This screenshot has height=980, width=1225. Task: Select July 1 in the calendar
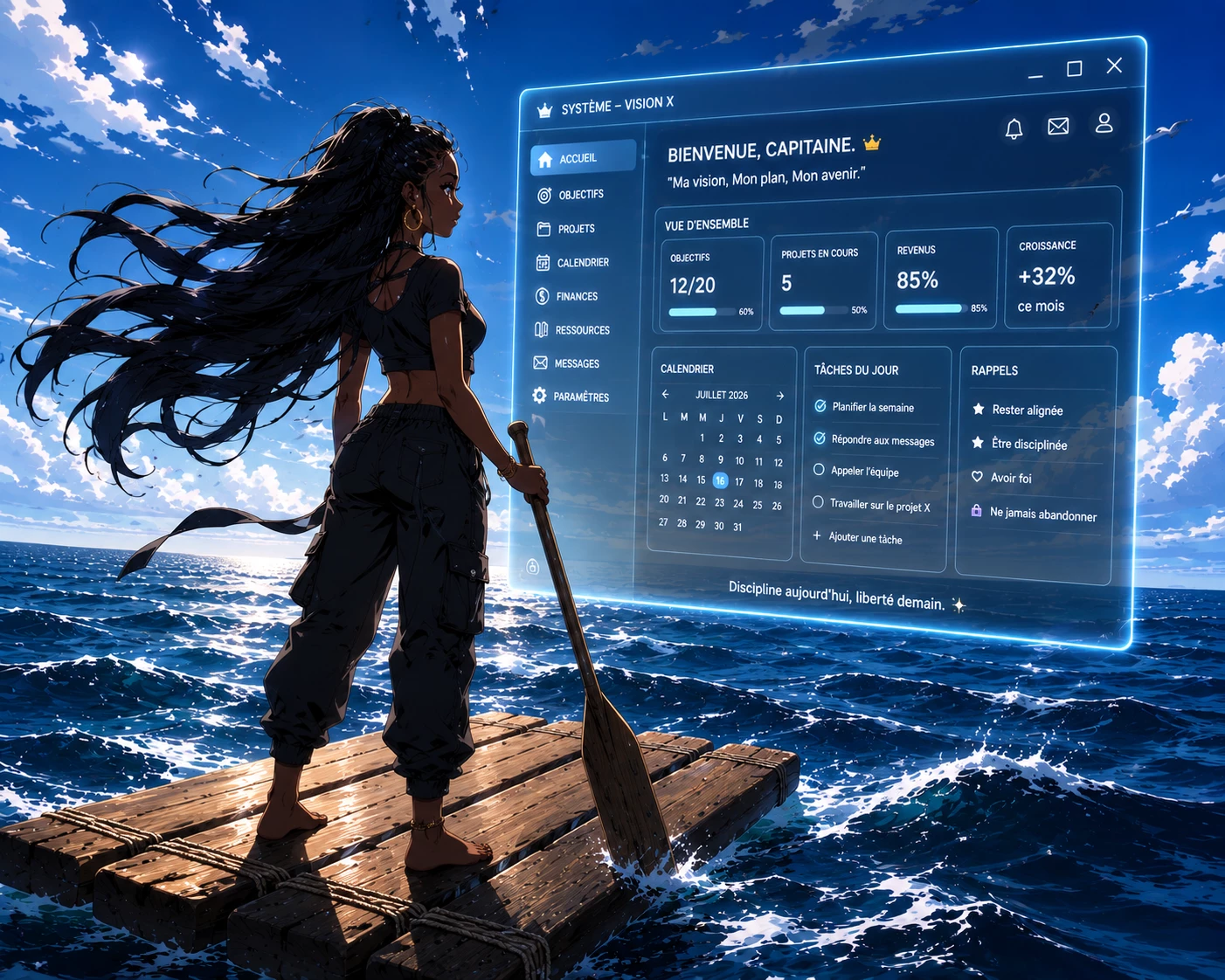click(702, 438)
